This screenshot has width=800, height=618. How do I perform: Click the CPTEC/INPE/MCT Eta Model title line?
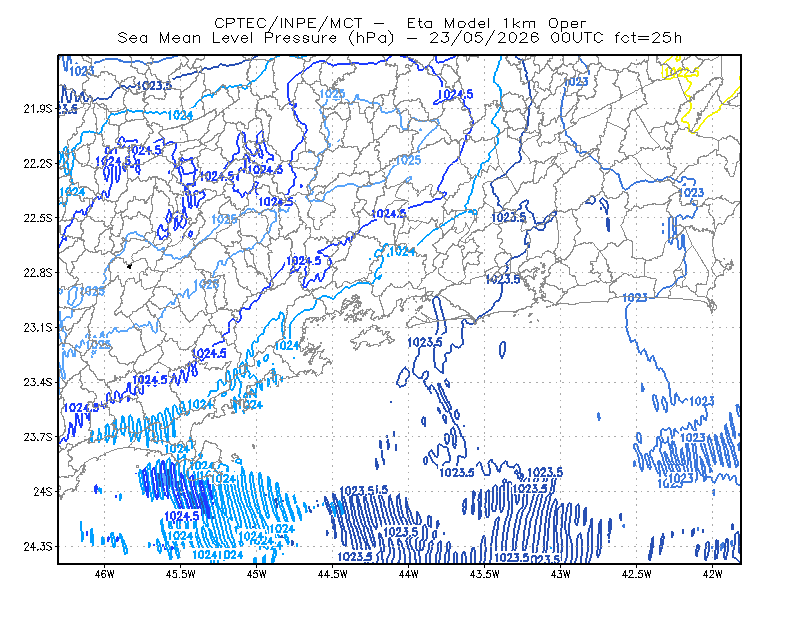(x=400, y=23)
